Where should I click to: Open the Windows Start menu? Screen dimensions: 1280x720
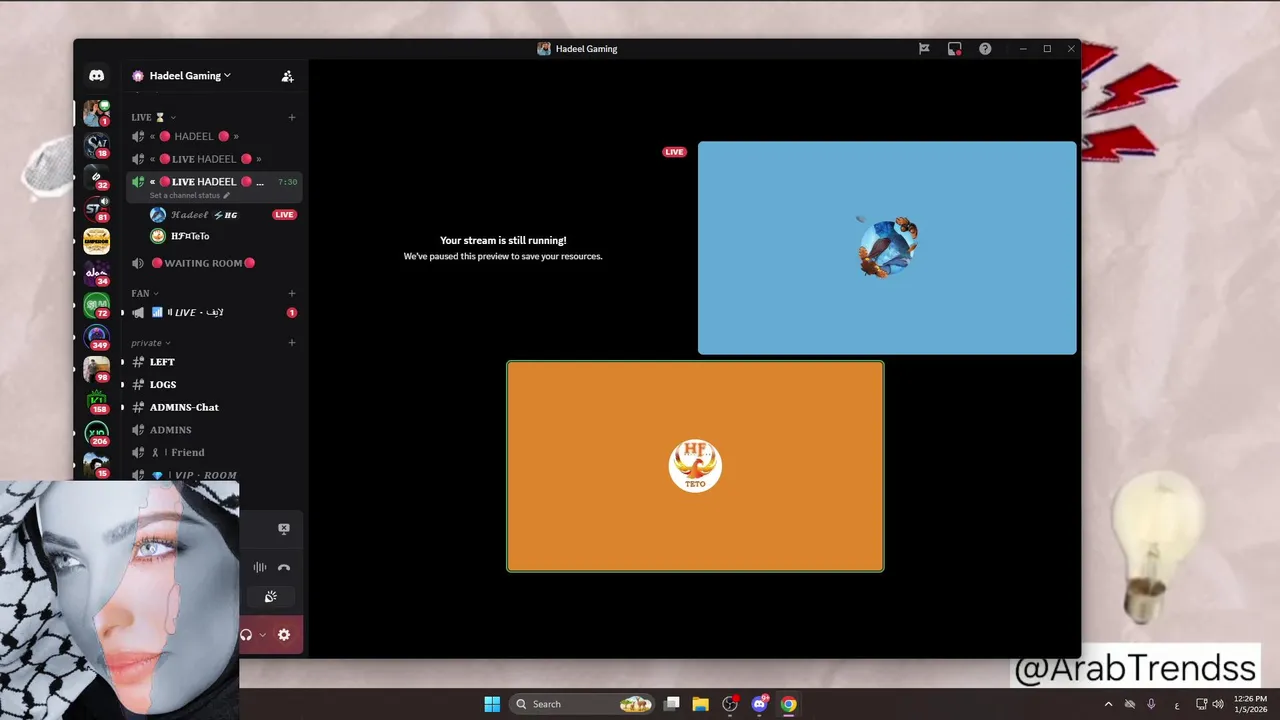[492, 704]
